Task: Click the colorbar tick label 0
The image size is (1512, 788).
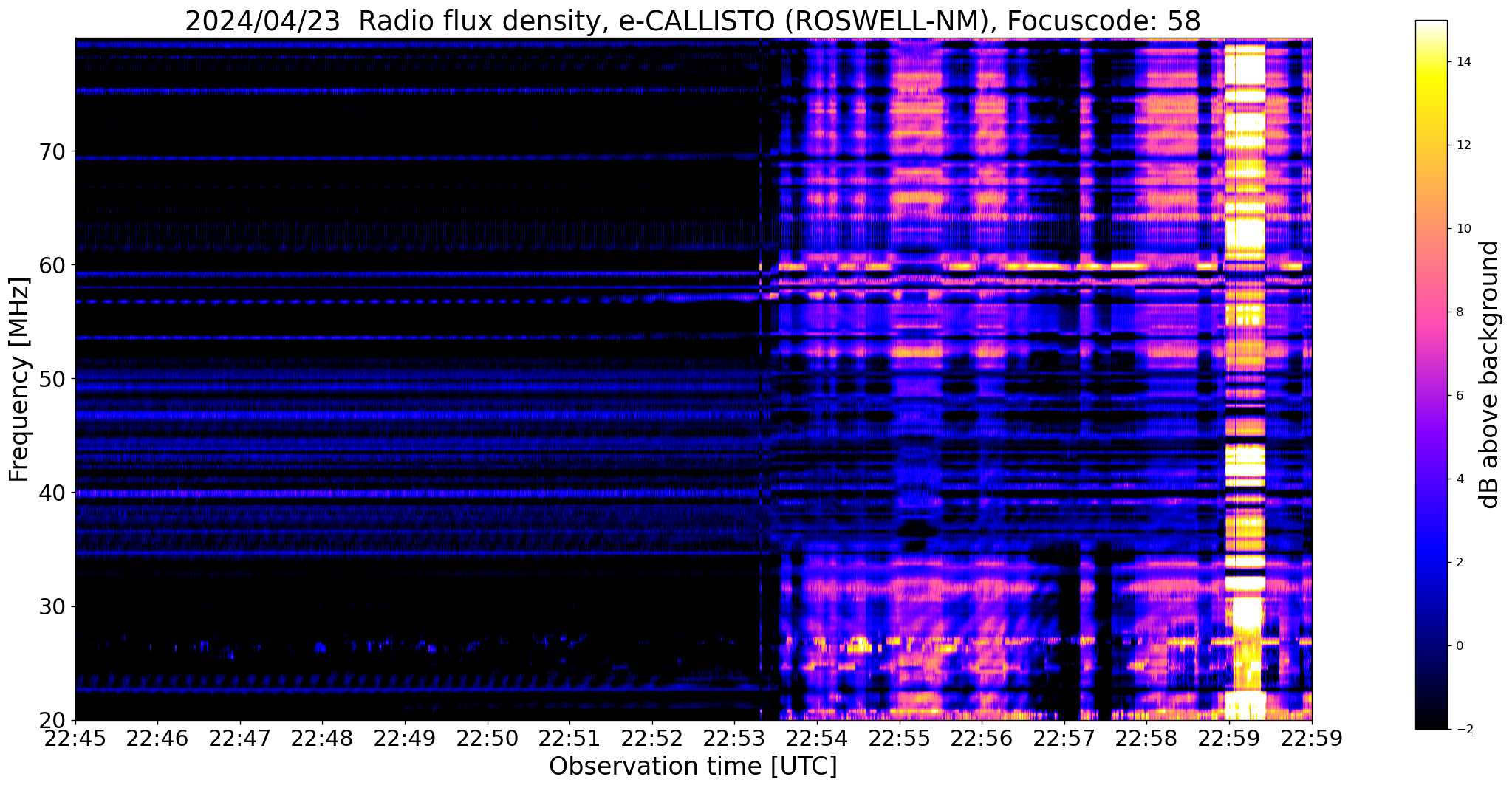Action: click(1458, 645)
